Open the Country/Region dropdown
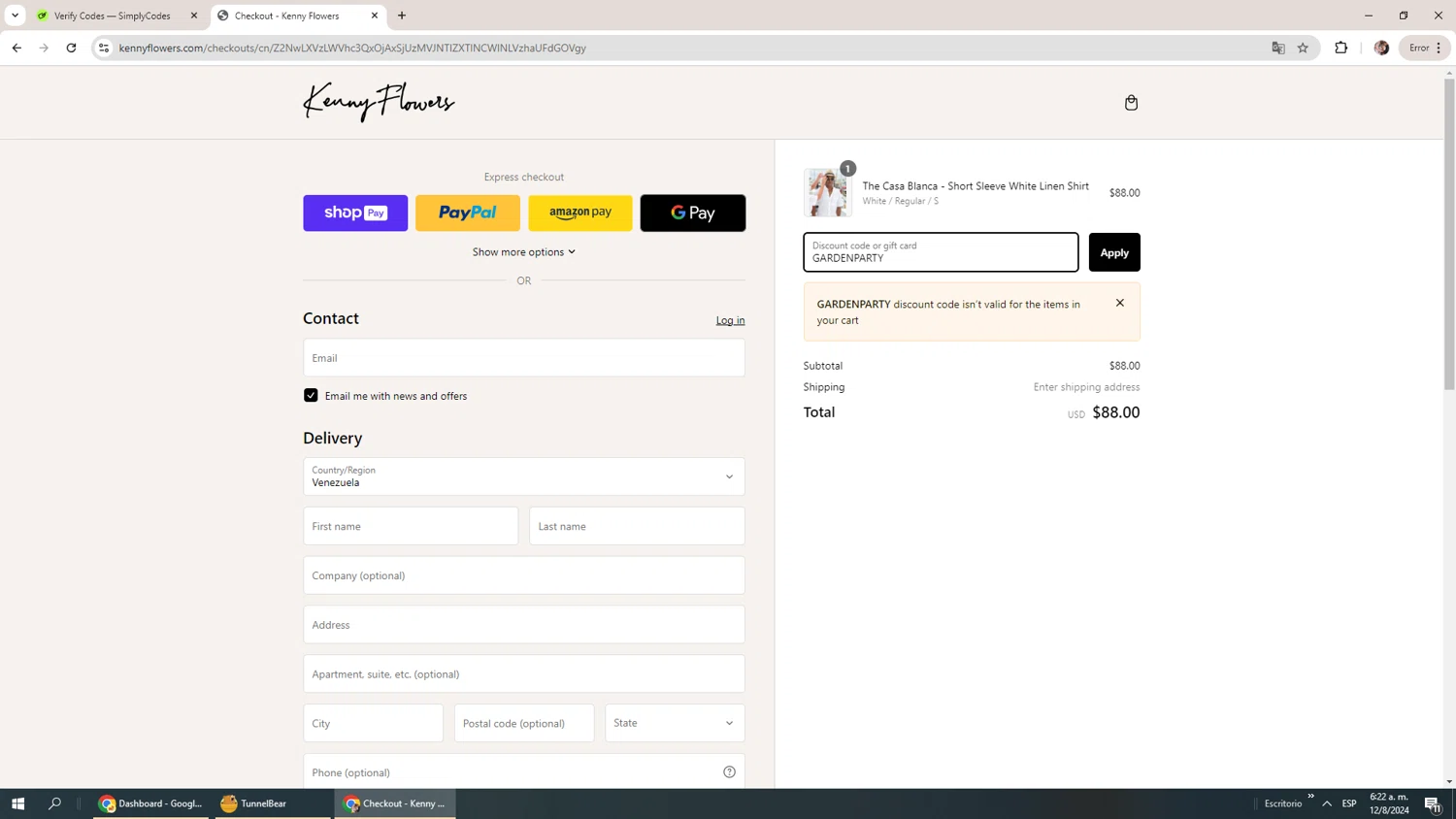 click(x=524, y=476)
